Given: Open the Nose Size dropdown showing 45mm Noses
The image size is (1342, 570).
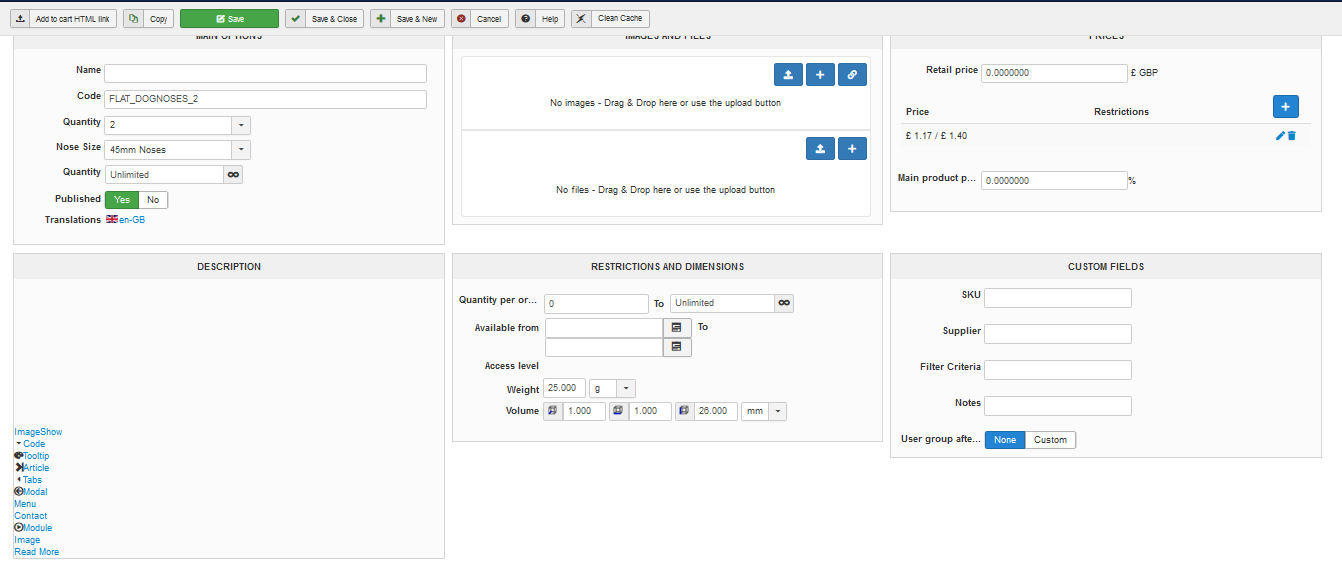Looking at the screenshot, I should pos(177,150).
